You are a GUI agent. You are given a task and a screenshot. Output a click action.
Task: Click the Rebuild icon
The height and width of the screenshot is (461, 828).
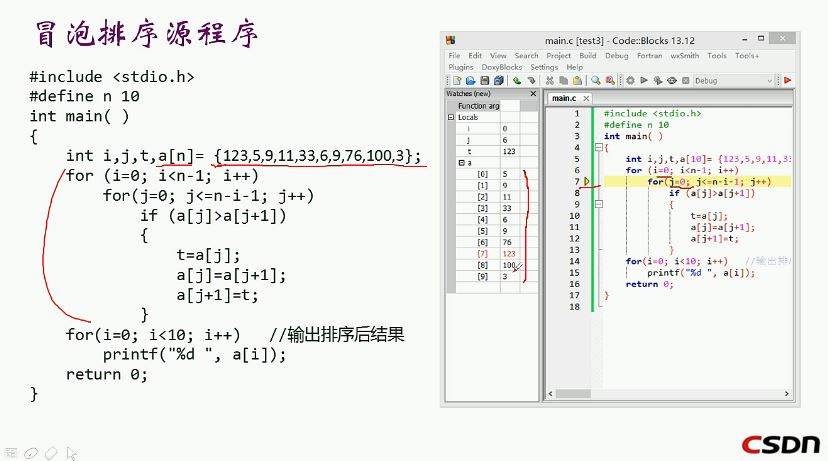[672, 81]
